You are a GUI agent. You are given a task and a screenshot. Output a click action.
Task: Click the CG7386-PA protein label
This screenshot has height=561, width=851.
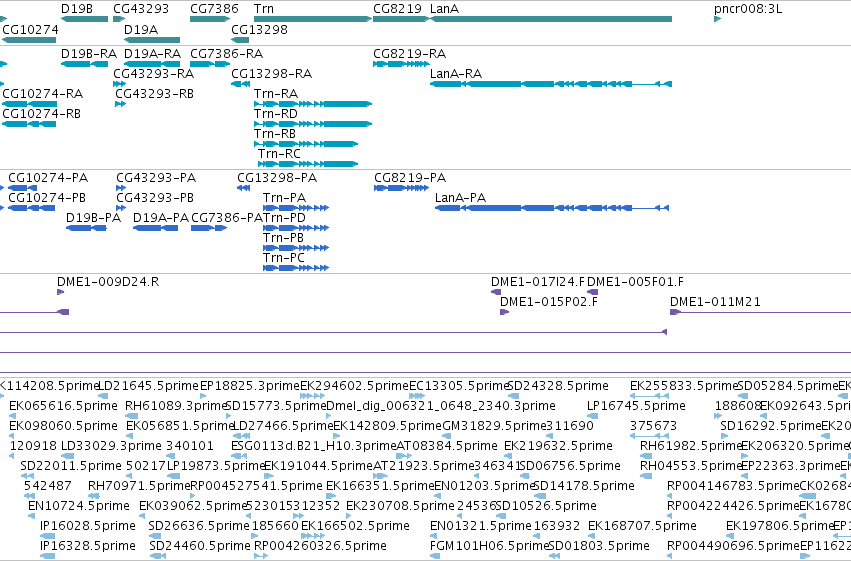(x=227, y=218)
